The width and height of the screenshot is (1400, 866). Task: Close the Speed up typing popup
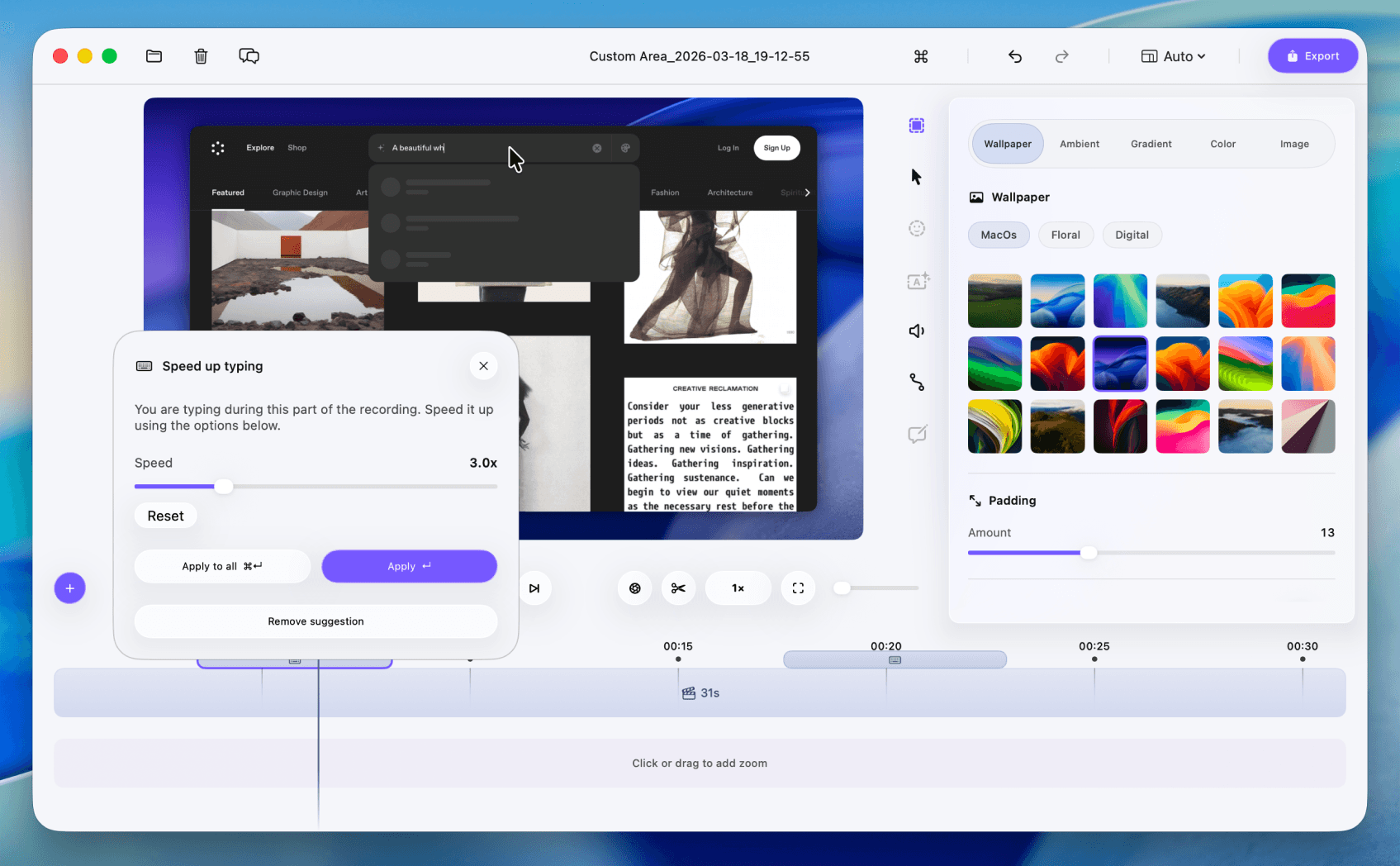coord(483,366)
